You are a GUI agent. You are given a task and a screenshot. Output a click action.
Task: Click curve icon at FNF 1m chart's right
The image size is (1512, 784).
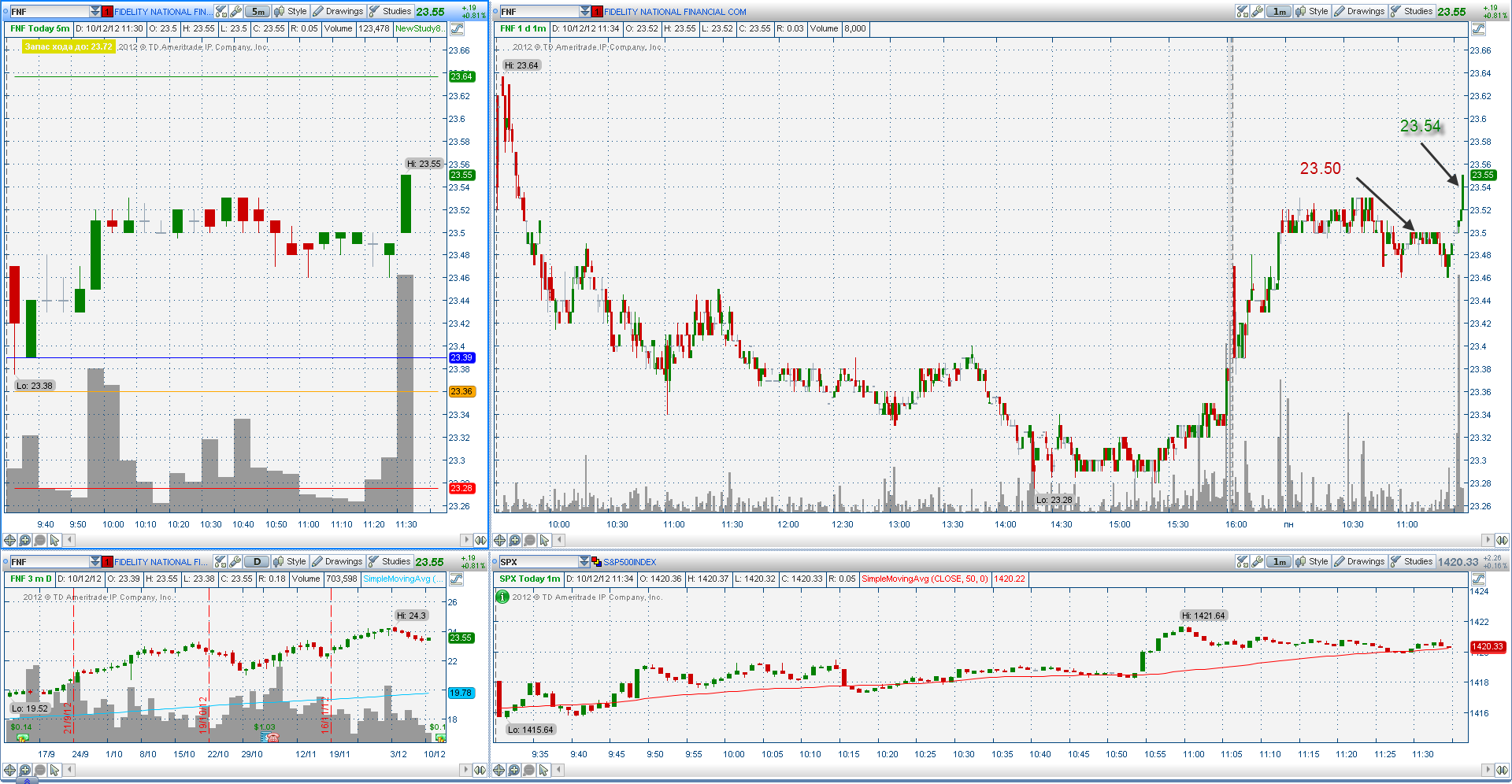point(1478,29)
